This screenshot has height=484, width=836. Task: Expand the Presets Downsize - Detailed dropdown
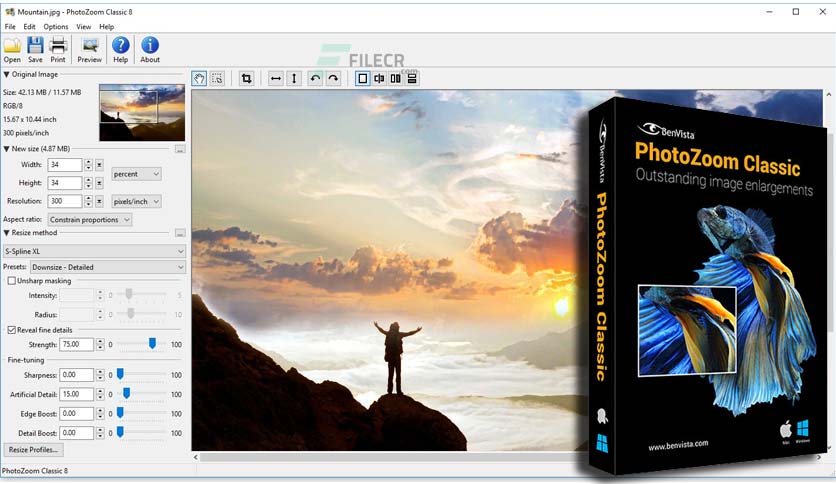click(x=108, y=267)
